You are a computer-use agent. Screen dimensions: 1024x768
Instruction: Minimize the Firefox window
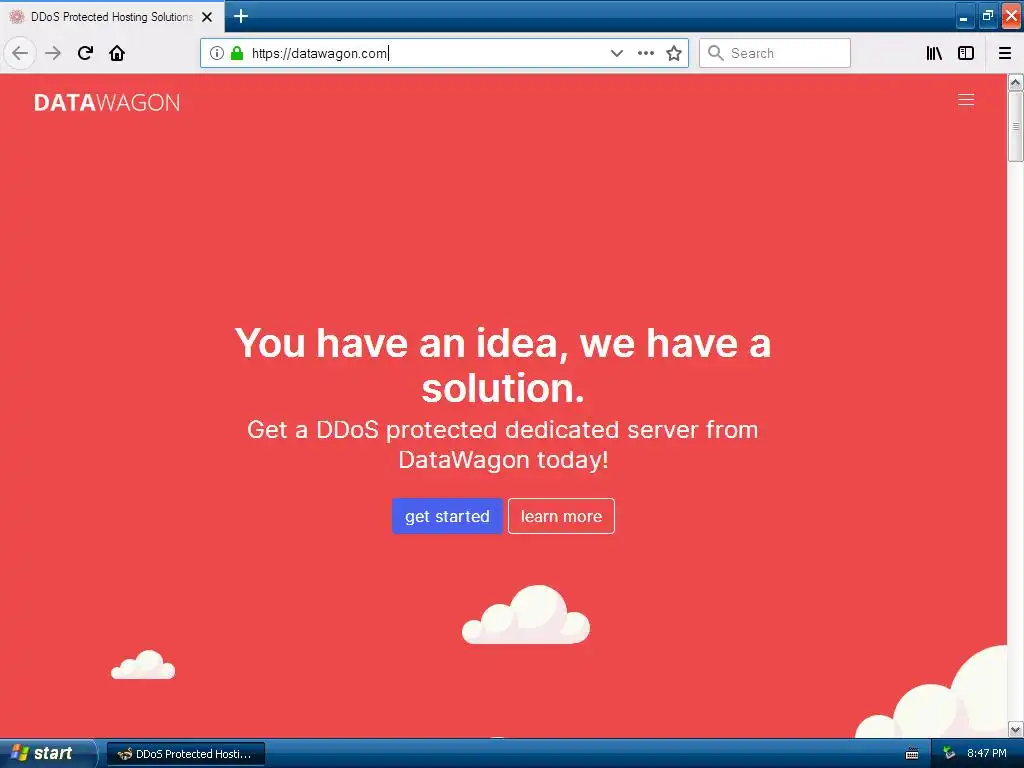[963, 16]
